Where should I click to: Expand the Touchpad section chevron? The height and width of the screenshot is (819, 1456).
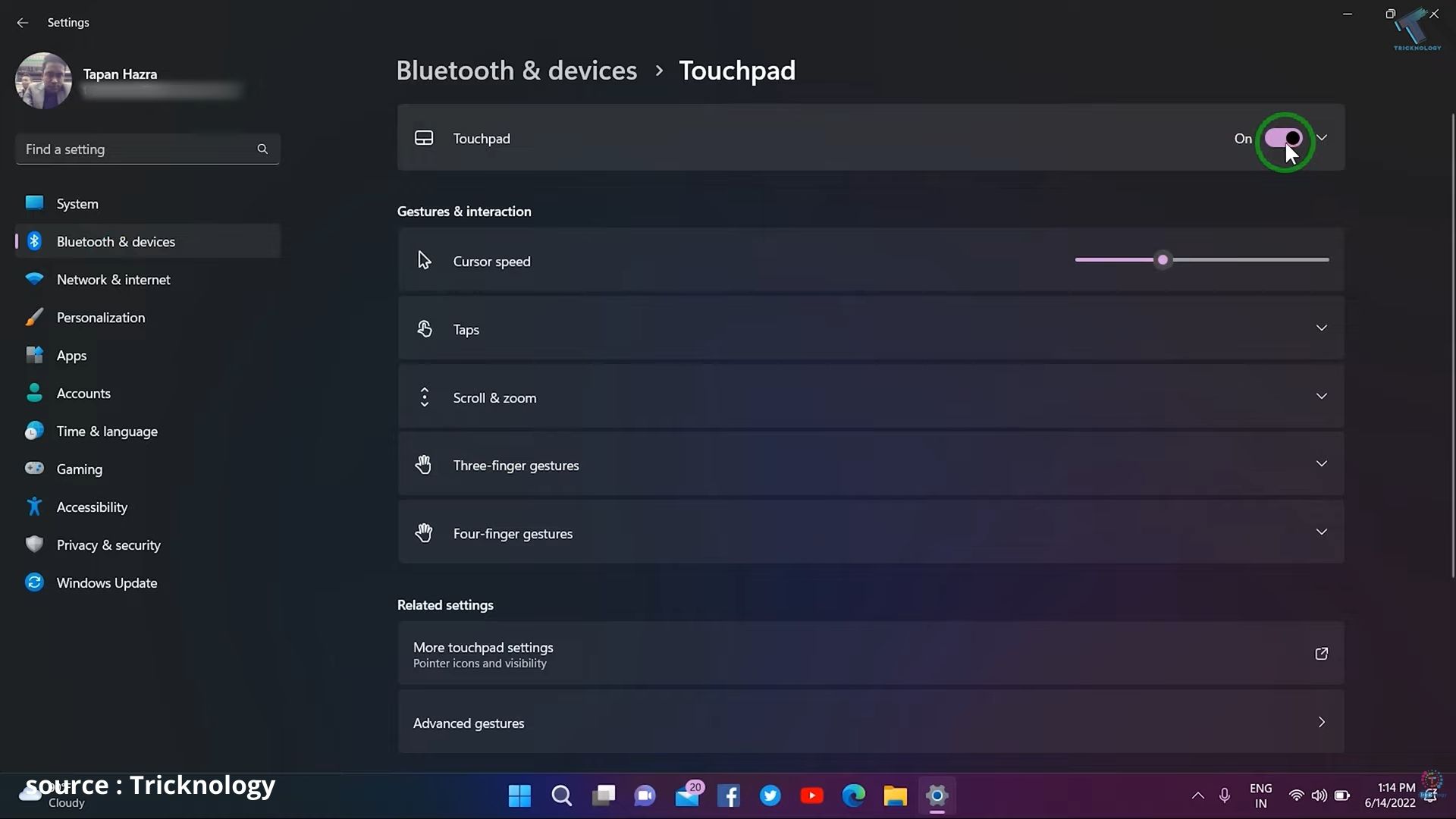pos(1322,138)
